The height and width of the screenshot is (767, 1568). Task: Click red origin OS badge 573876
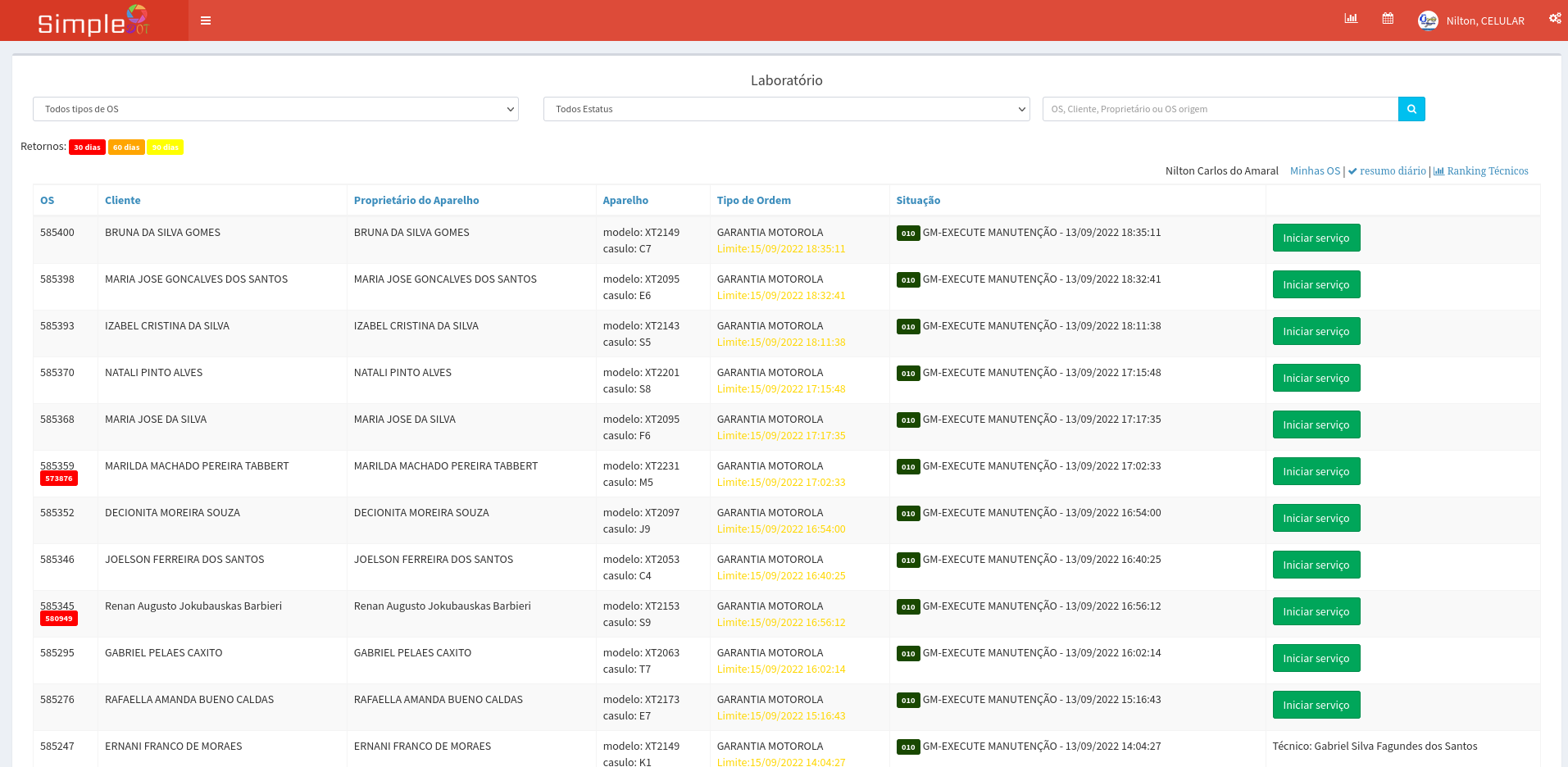click(x=59, y=479)
